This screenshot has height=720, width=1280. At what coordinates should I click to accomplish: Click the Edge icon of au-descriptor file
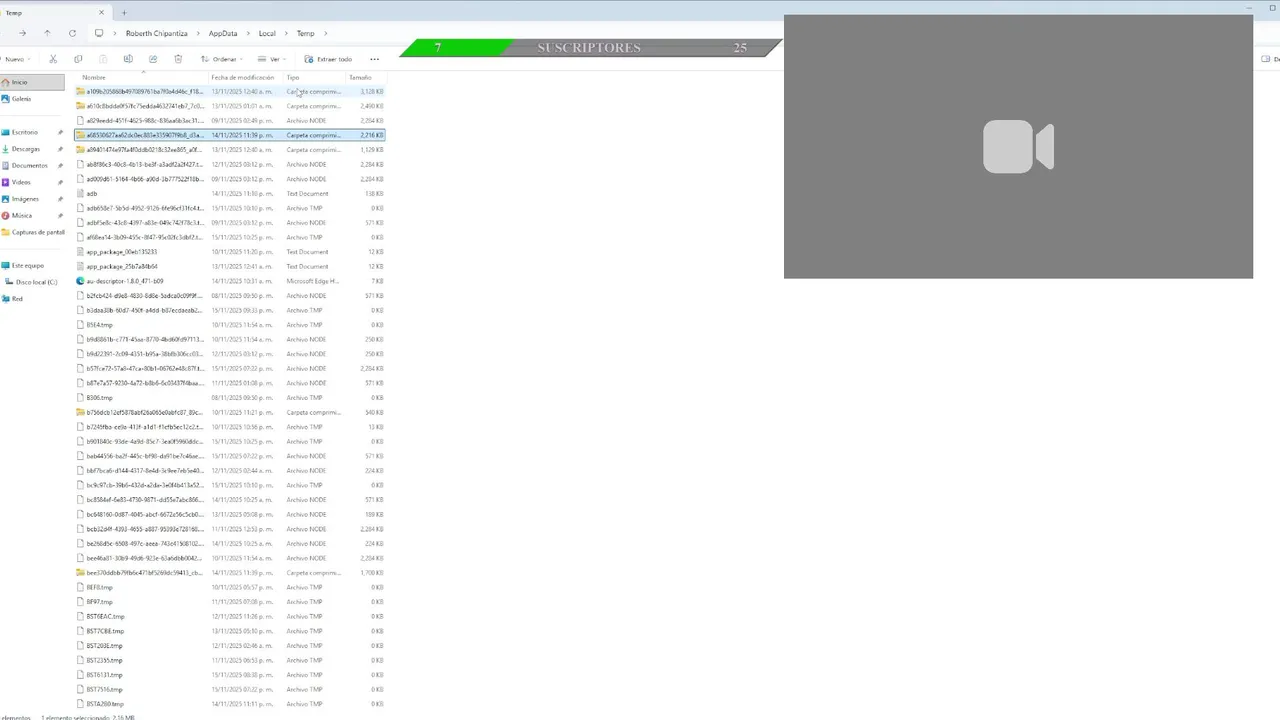(80, 281)
